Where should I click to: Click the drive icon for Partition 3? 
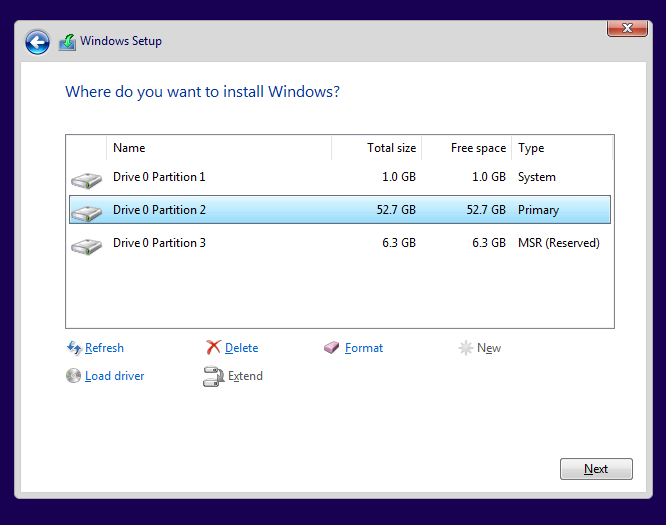87,246
